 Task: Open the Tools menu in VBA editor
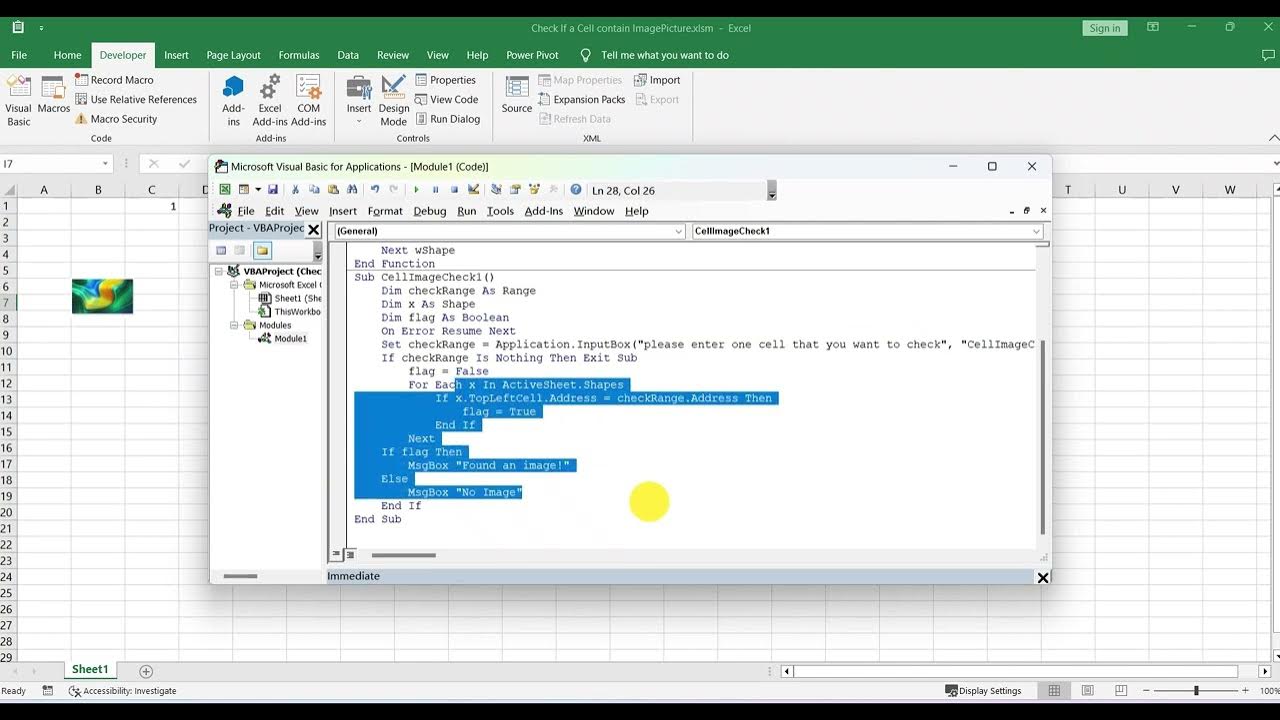500,211
